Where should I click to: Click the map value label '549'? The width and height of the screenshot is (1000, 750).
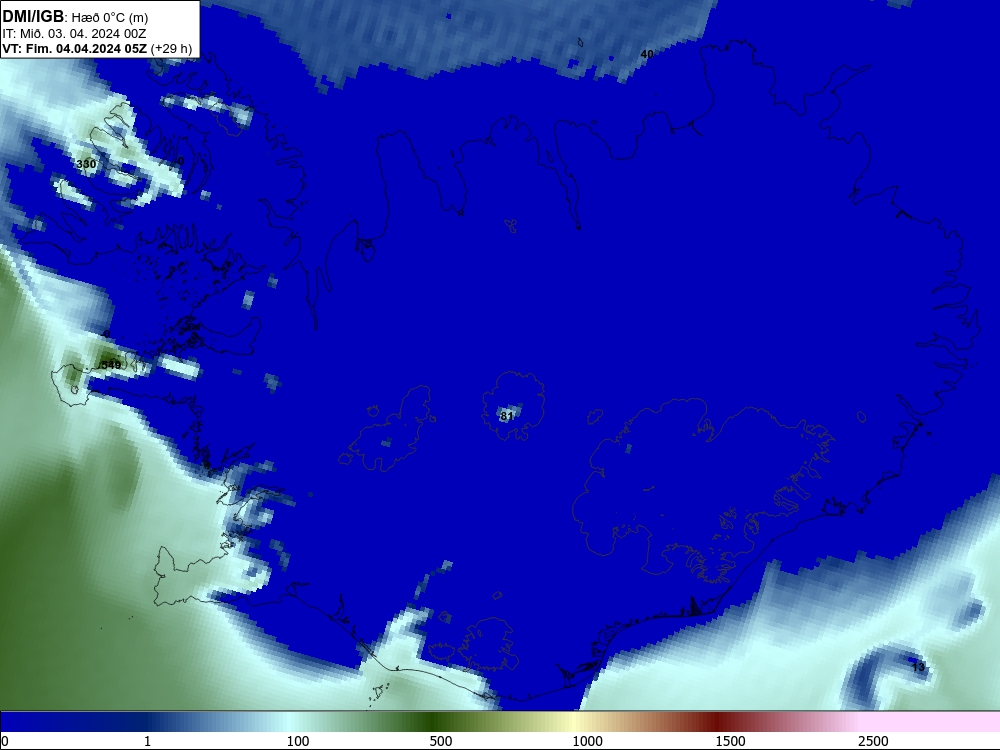coord(111,365)
